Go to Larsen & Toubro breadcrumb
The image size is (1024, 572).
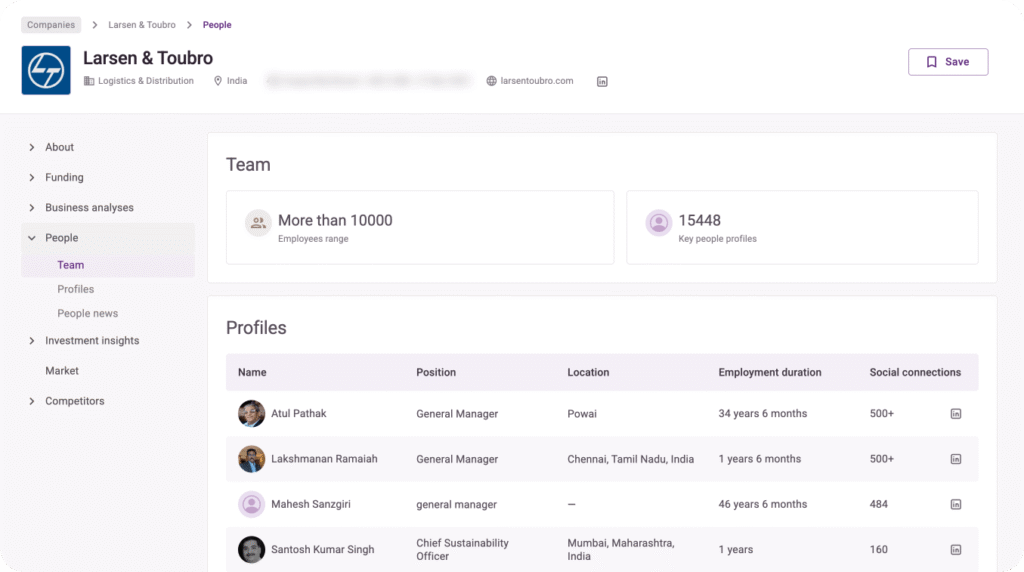pyautogui.click(x=142, y=25)
